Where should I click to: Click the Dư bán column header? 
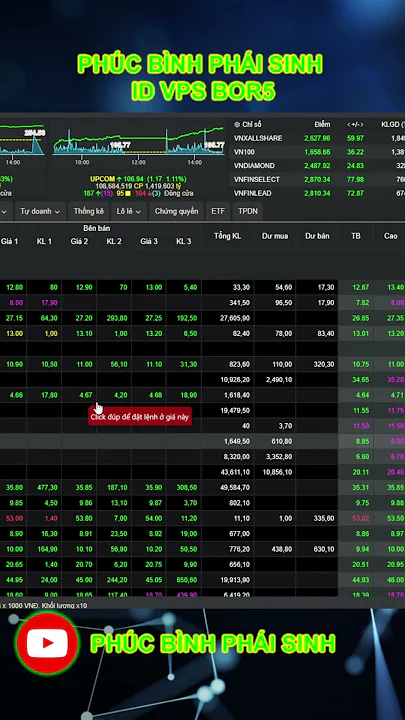317,236
